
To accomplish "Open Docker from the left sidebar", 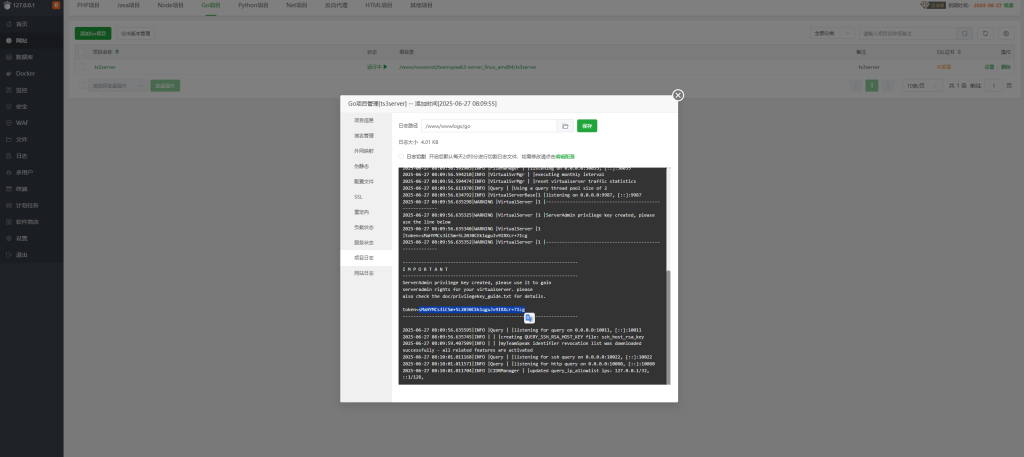I will pos(25,73).
